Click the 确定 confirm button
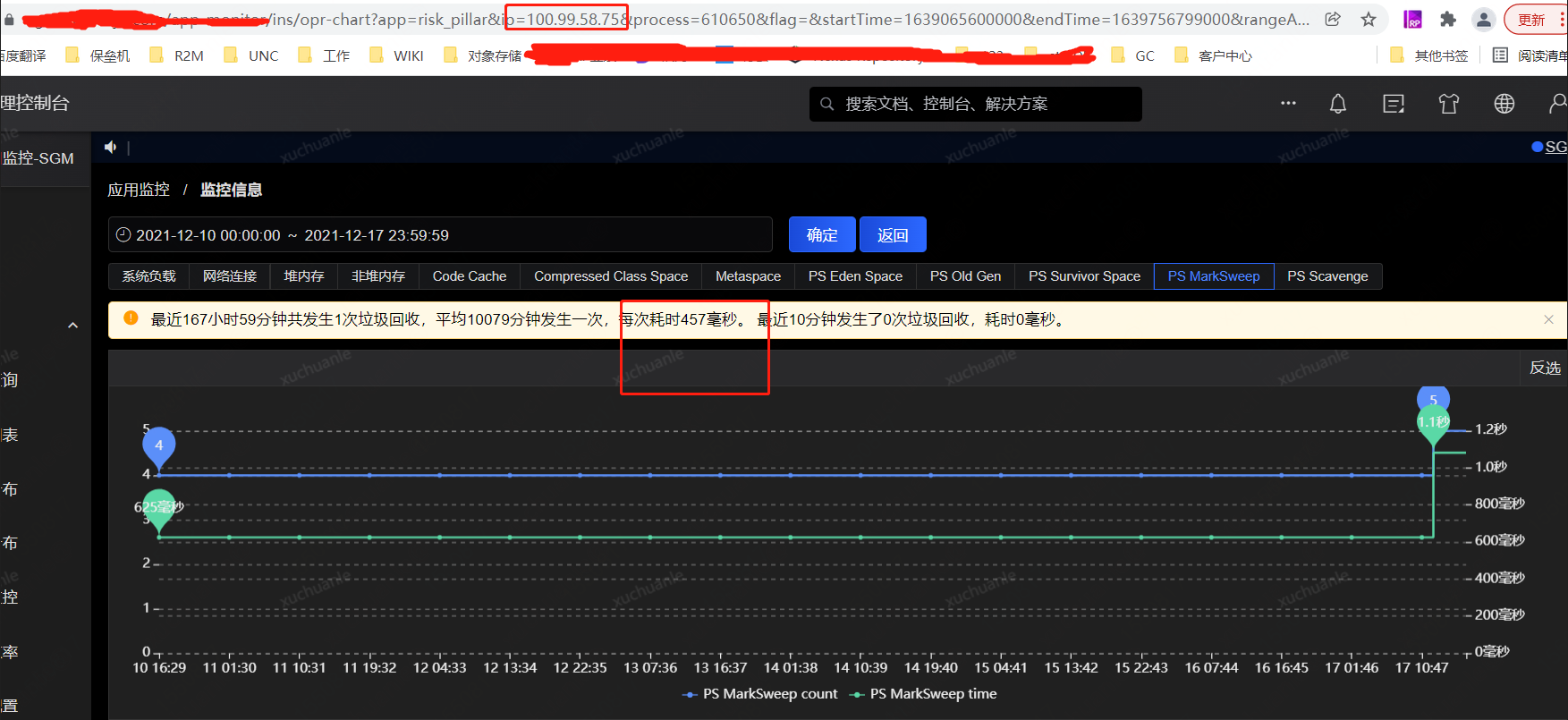Screen dimensions: 1568x720 point(822,234)
